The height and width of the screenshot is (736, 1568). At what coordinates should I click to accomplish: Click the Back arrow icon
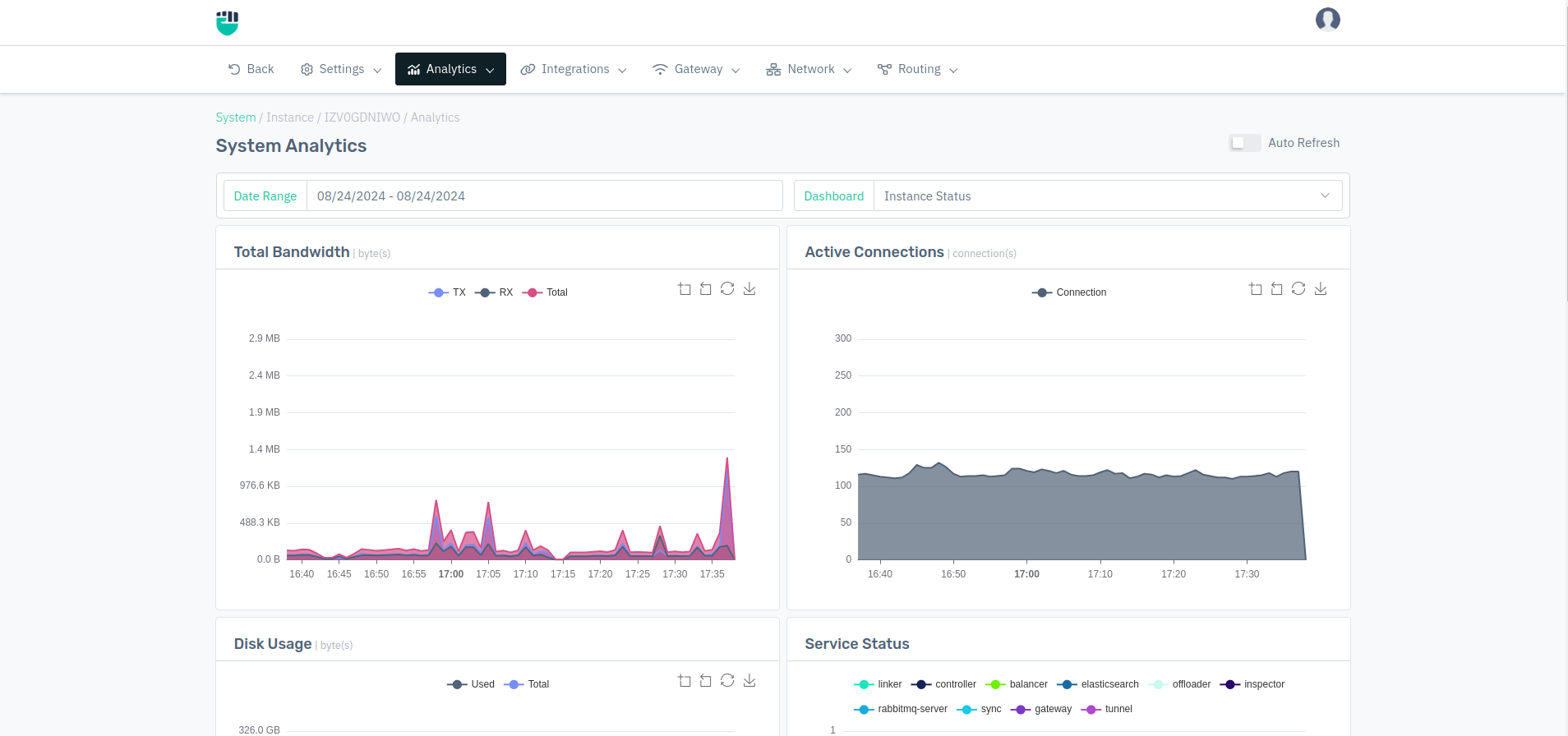[x=234, y=69]
